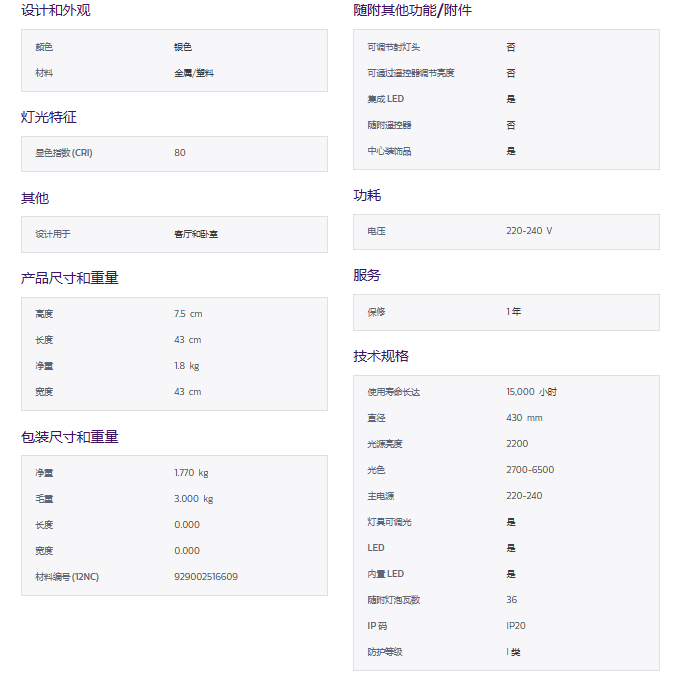Select the 技术规格 section heading
Image resolution: width=683 pixels, height=678 pixels.
381,356
